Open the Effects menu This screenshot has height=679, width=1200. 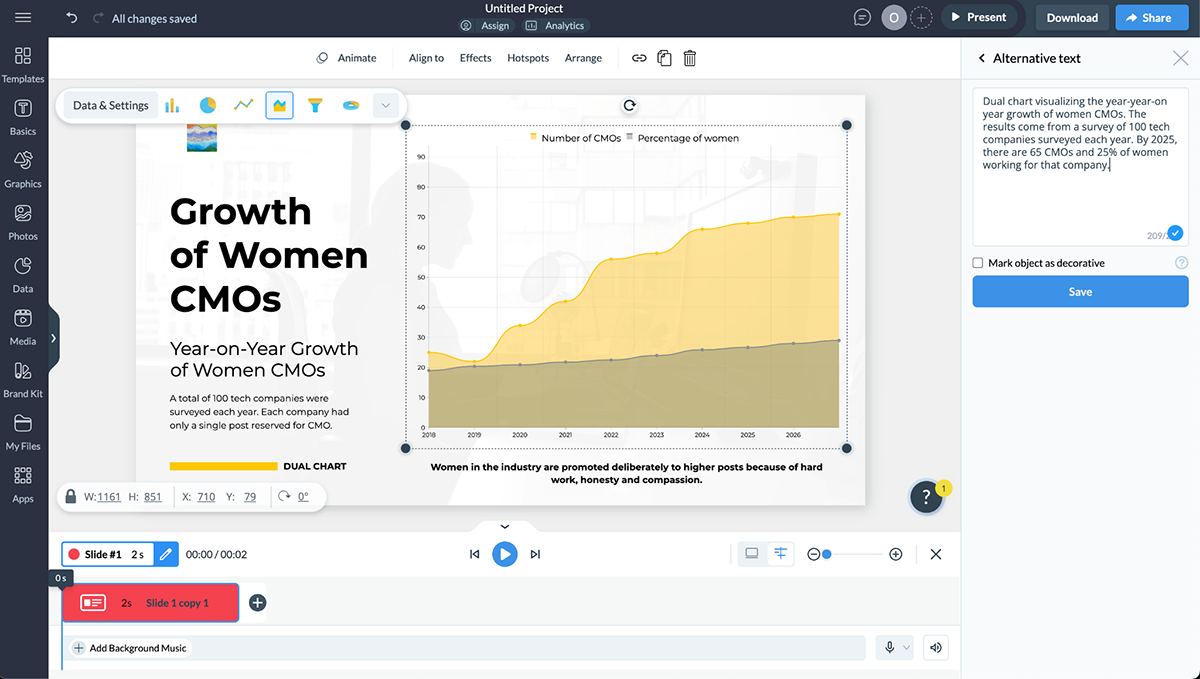pyautogui.click(x=475, y=58)
